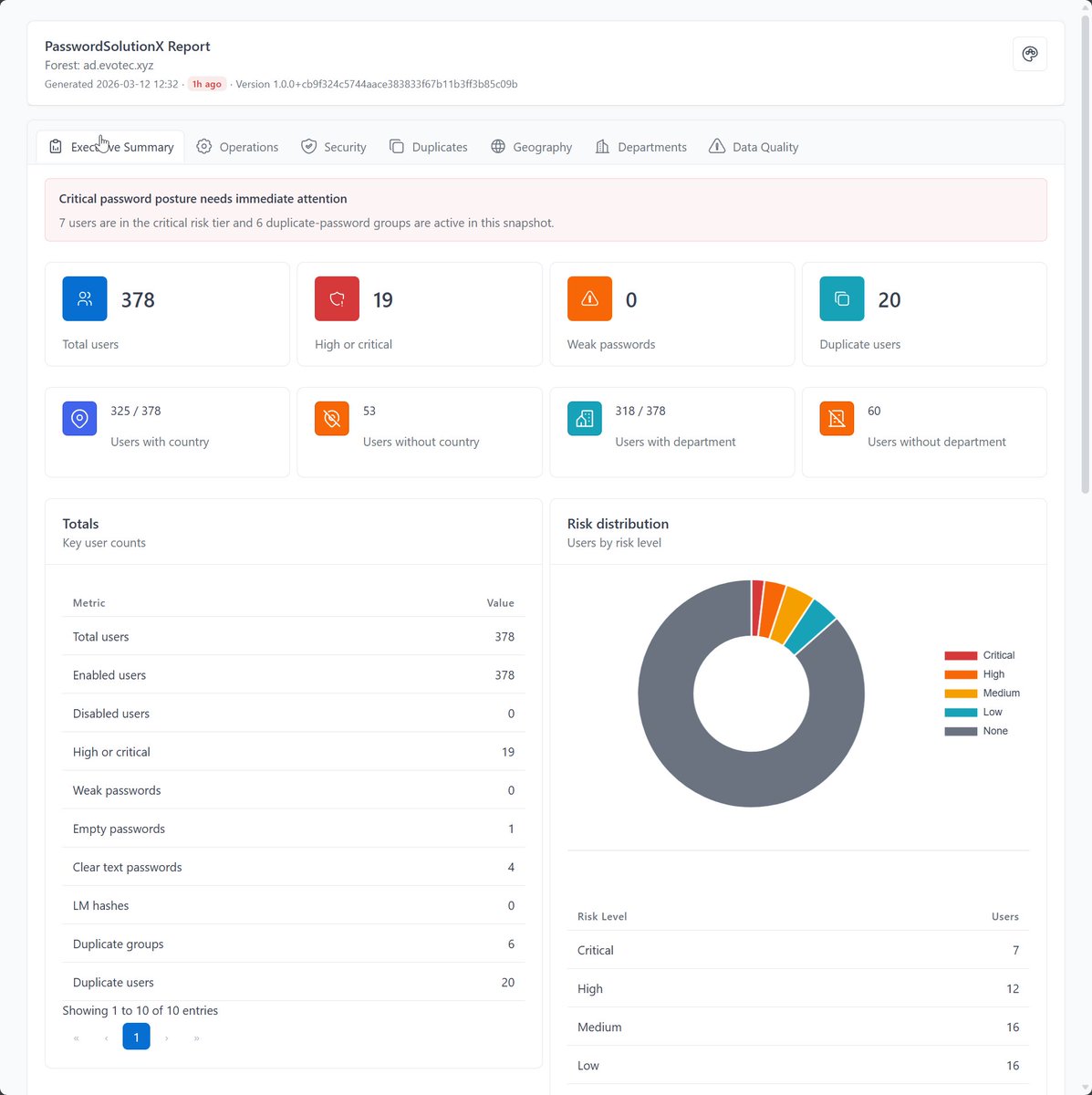Click the 'PasswordSolutionX Report' title

pyautogui.click(x=128, y=46)
